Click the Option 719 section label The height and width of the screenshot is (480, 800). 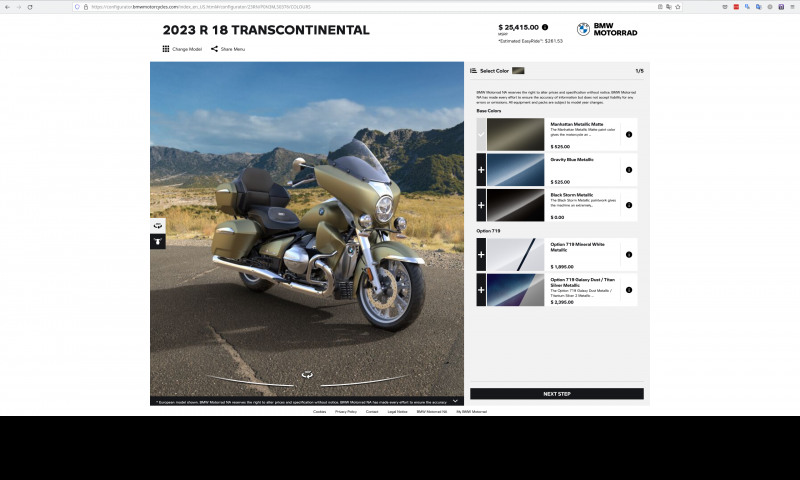click(x=488, y=231)
